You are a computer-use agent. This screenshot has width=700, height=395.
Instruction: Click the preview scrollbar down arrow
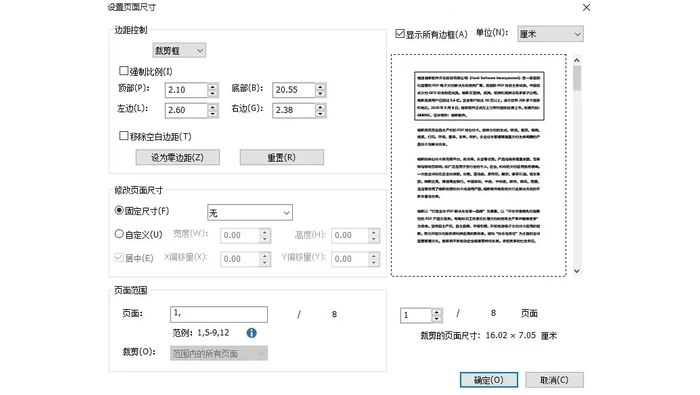click(577, 271)
